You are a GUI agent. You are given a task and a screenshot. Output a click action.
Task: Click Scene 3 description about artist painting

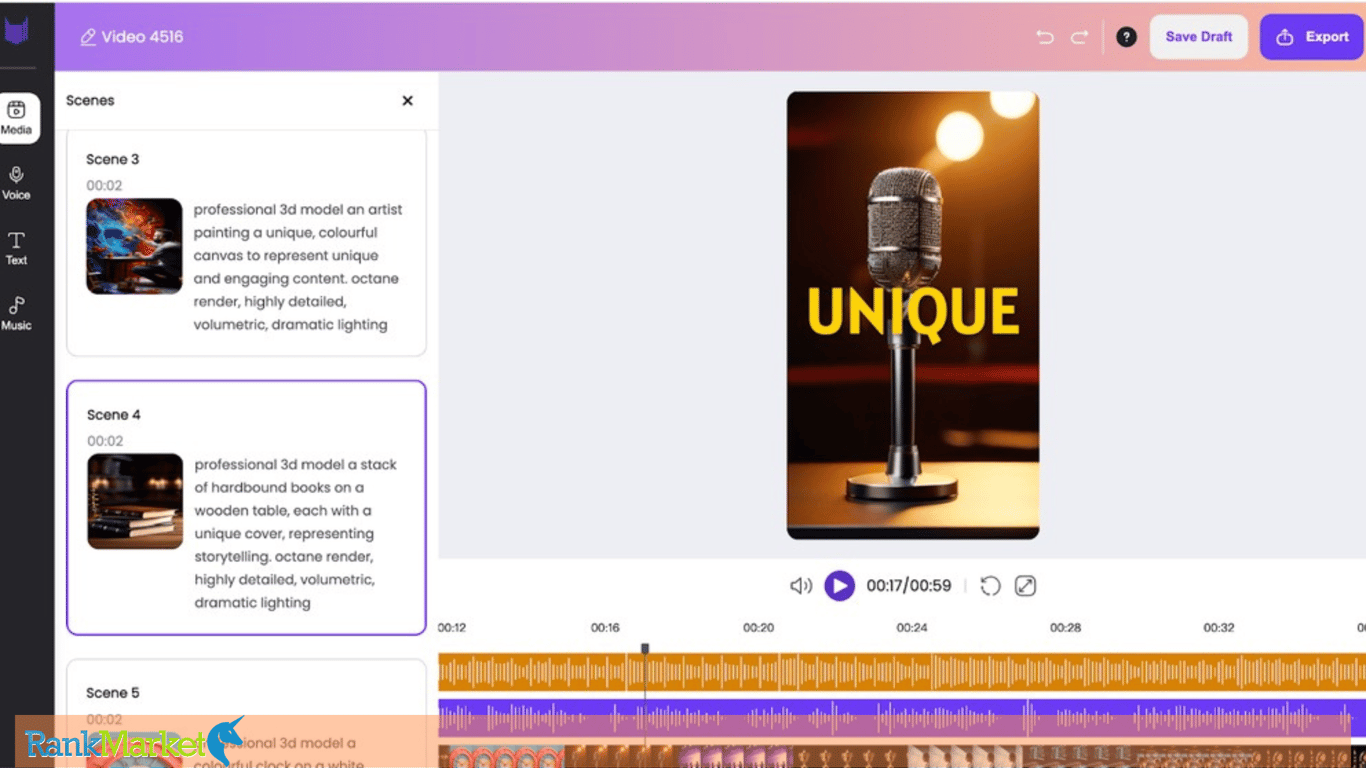(298, 267)
